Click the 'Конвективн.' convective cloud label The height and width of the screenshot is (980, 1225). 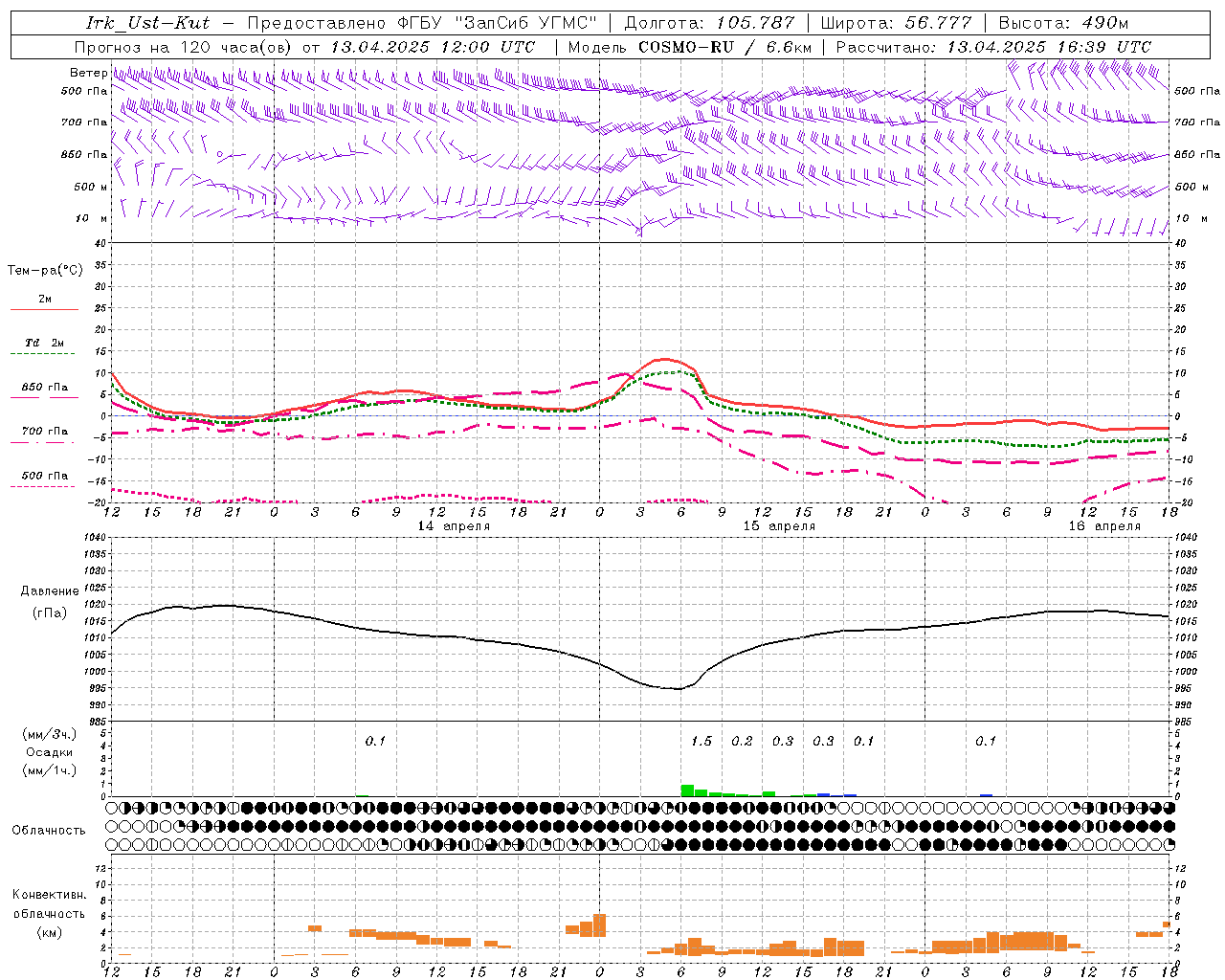[x=49, y=895]
